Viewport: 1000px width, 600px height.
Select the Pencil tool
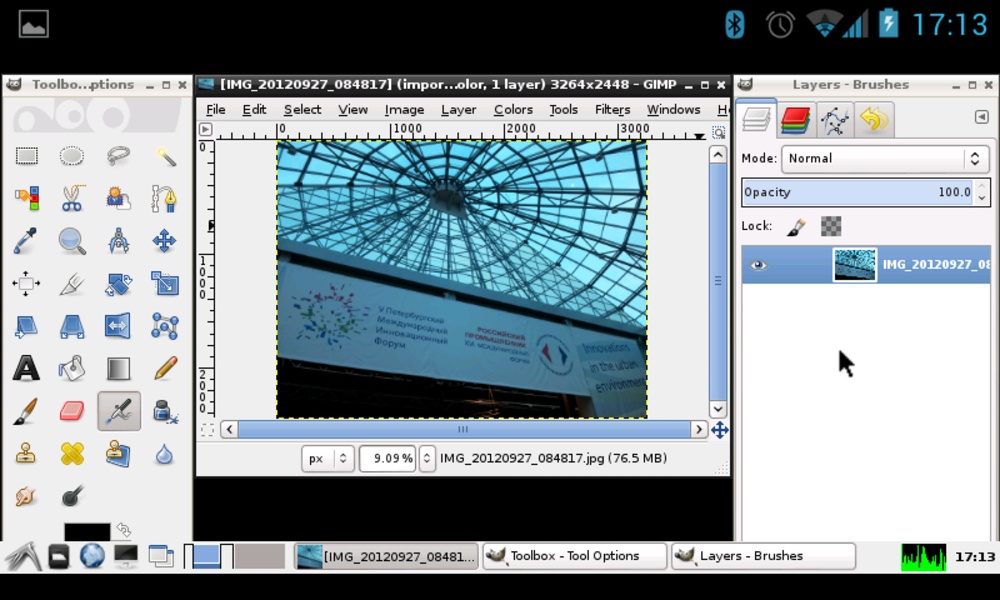pos(165,369)
